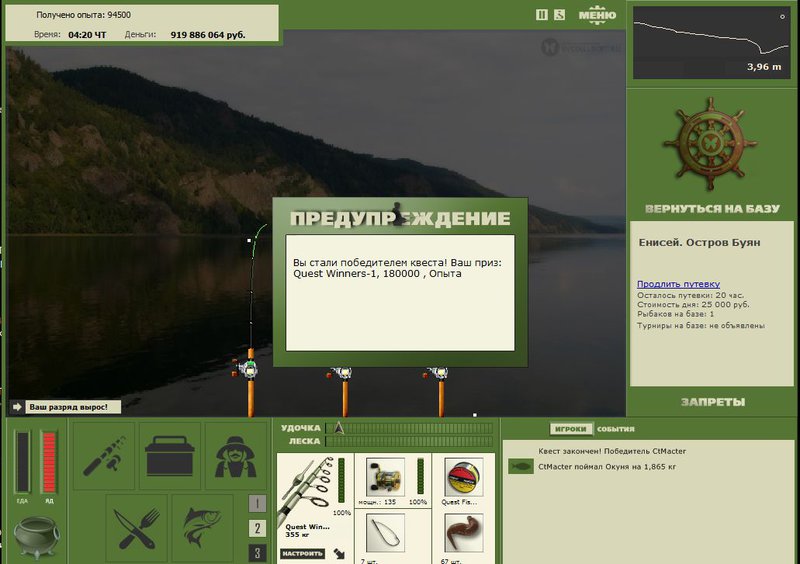Click the Стоимость дня: 25 000 руб. line
Viewport: 800px width, 564px height.
[693, 304]
